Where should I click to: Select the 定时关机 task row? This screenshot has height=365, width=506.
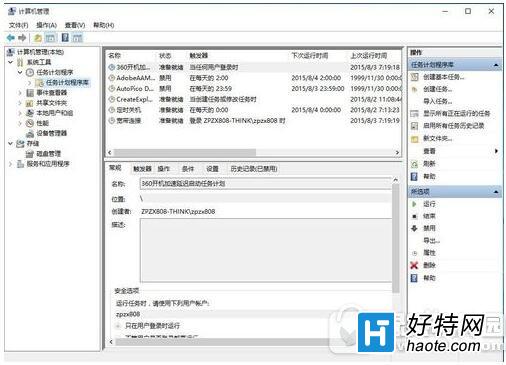254,110
